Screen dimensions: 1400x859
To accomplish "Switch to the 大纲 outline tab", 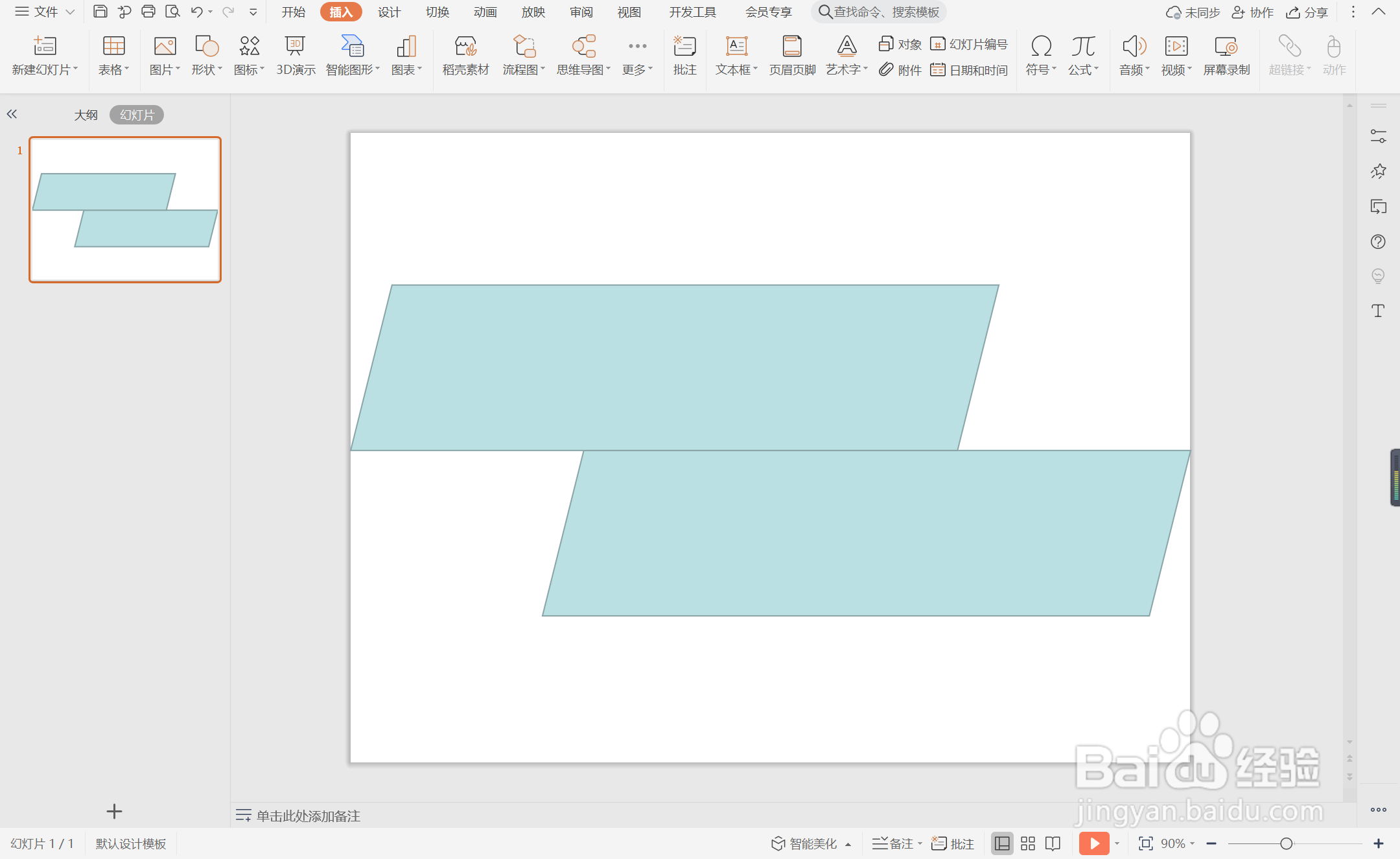I will pyautogui.click(x=86, y=115).
